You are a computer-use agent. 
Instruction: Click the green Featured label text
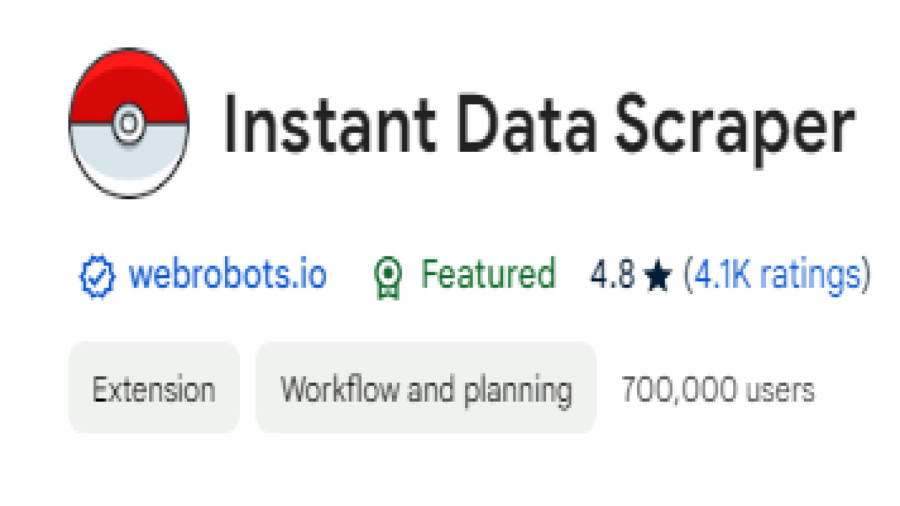[x=488, y=274]
